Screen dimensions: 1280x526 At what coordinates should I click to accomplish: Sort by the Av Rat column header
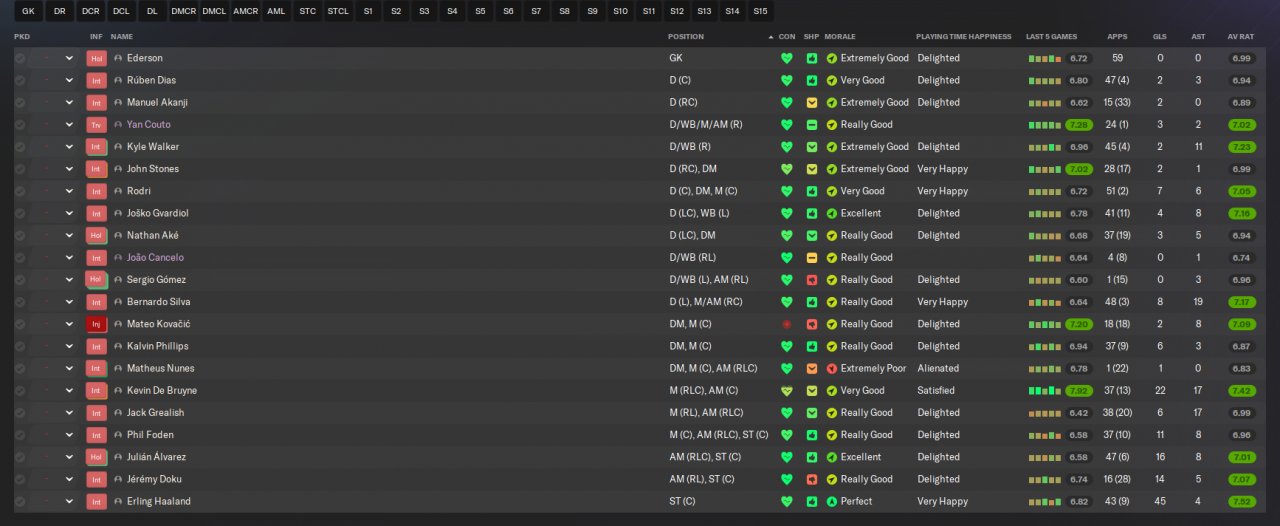[1241, 37]
